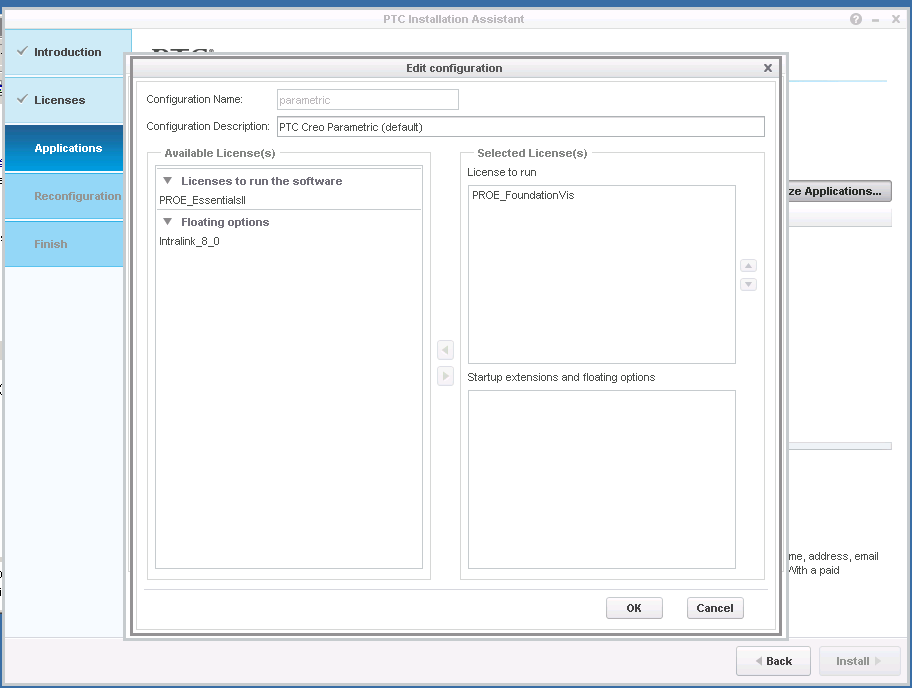Collapse Licenses to run the software group

168,181
